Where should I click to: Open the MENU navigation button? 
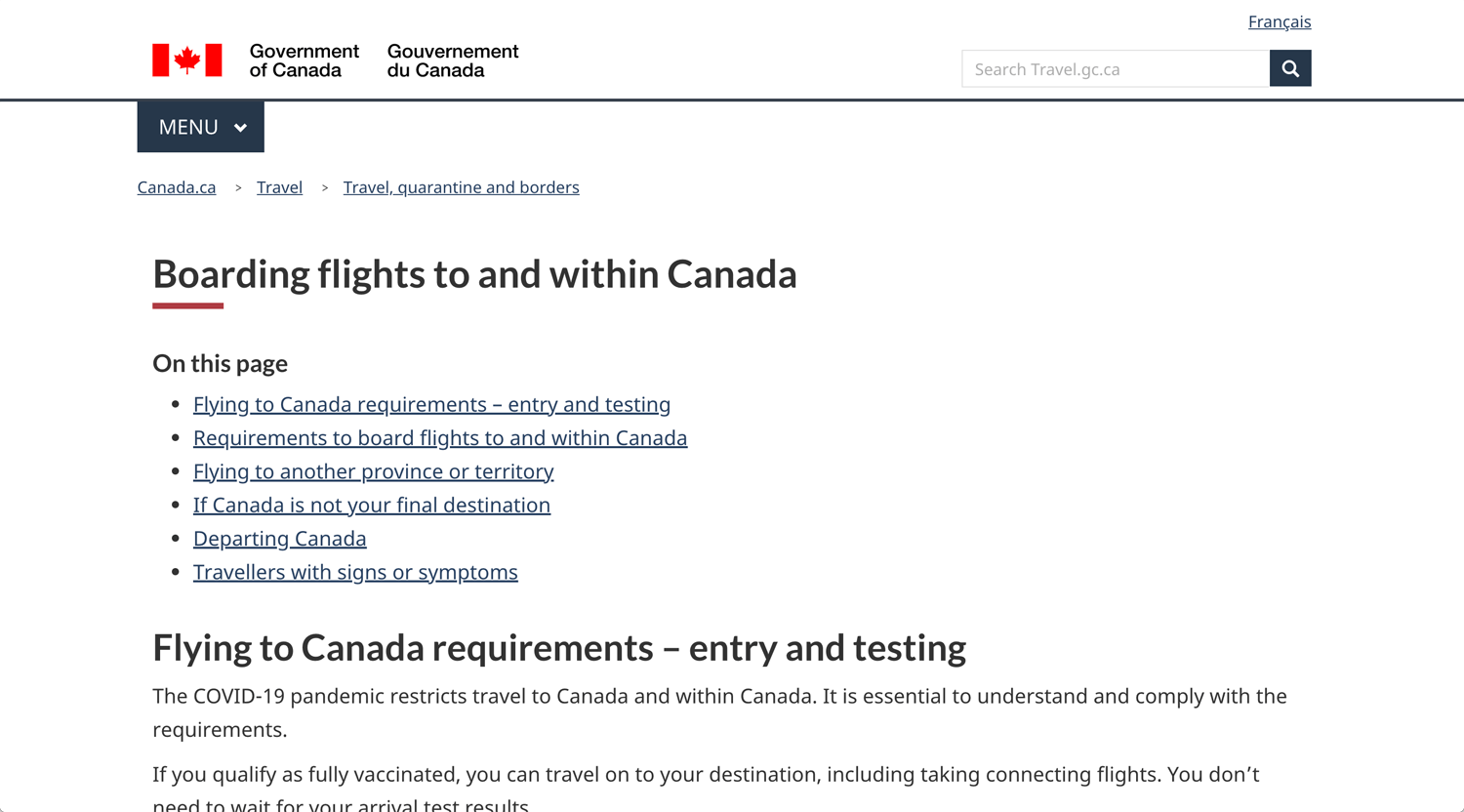click(201, 127)
